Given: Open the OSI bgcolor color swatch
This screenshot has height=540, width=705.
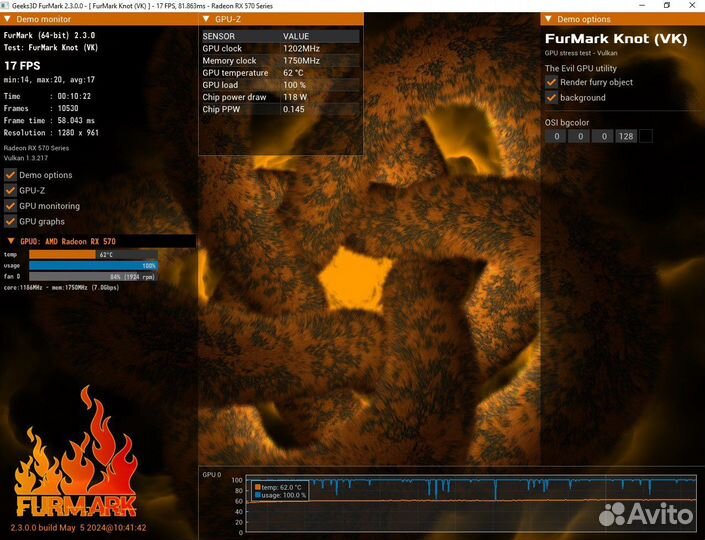Looking at the screenshot, I should click(x=646, y=136).
